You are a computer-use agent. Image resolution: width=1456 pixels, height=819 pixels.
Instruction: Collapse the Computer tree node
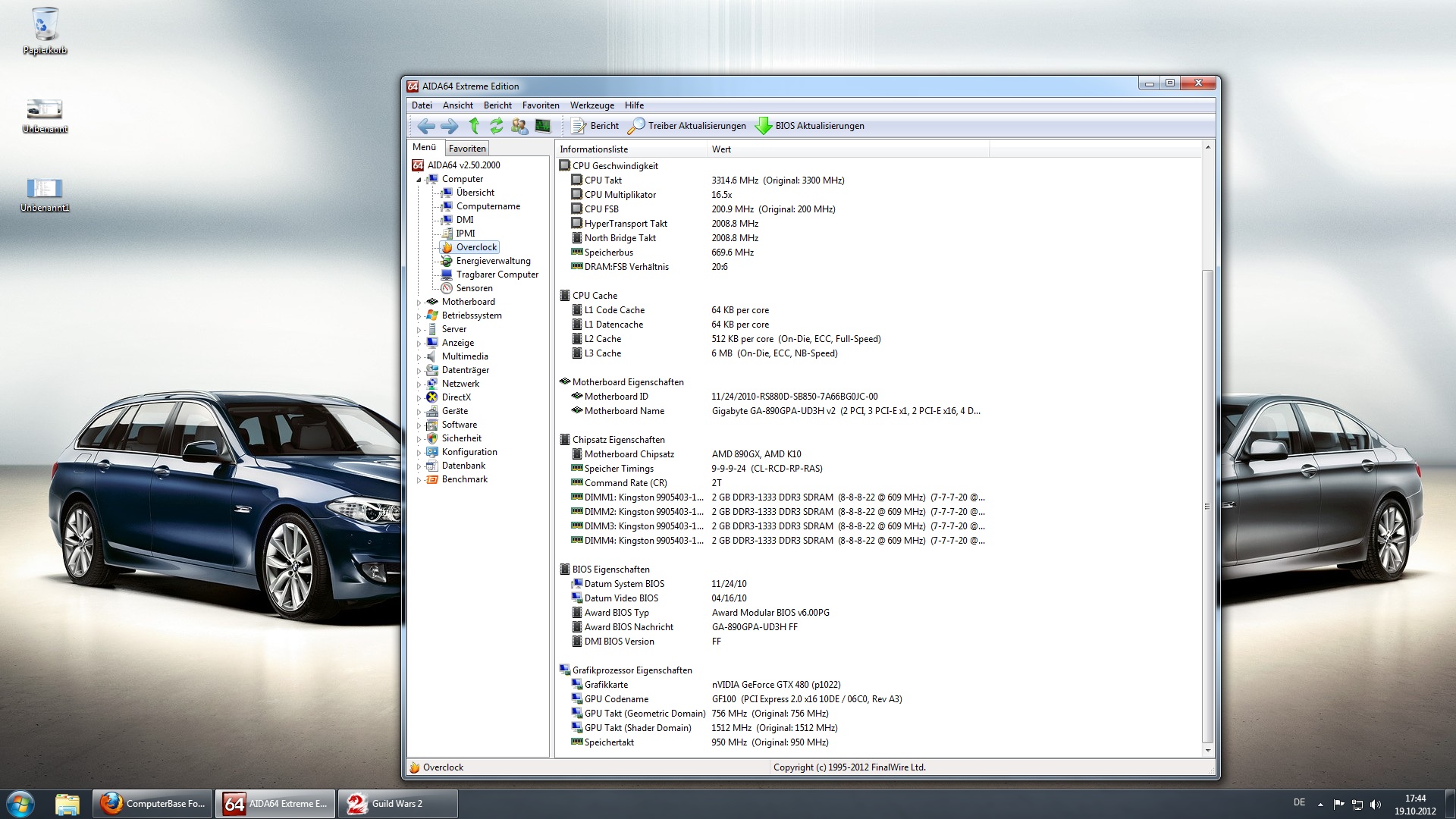pyautogui.click(x=419, y=180)
